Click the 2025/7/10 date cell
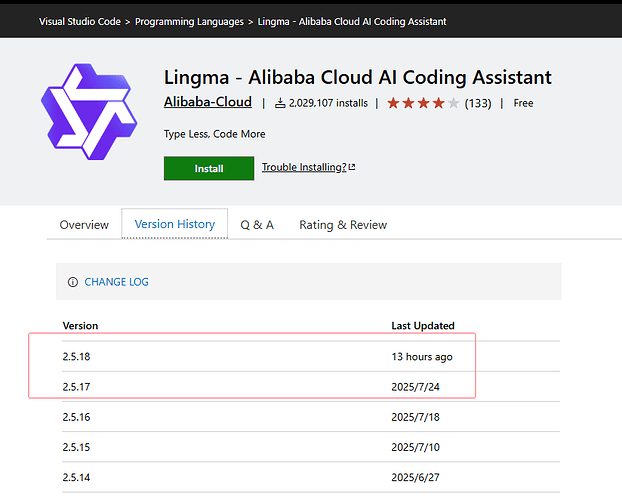This screenshot has width=622, height=500. click(x=415, y=447)
